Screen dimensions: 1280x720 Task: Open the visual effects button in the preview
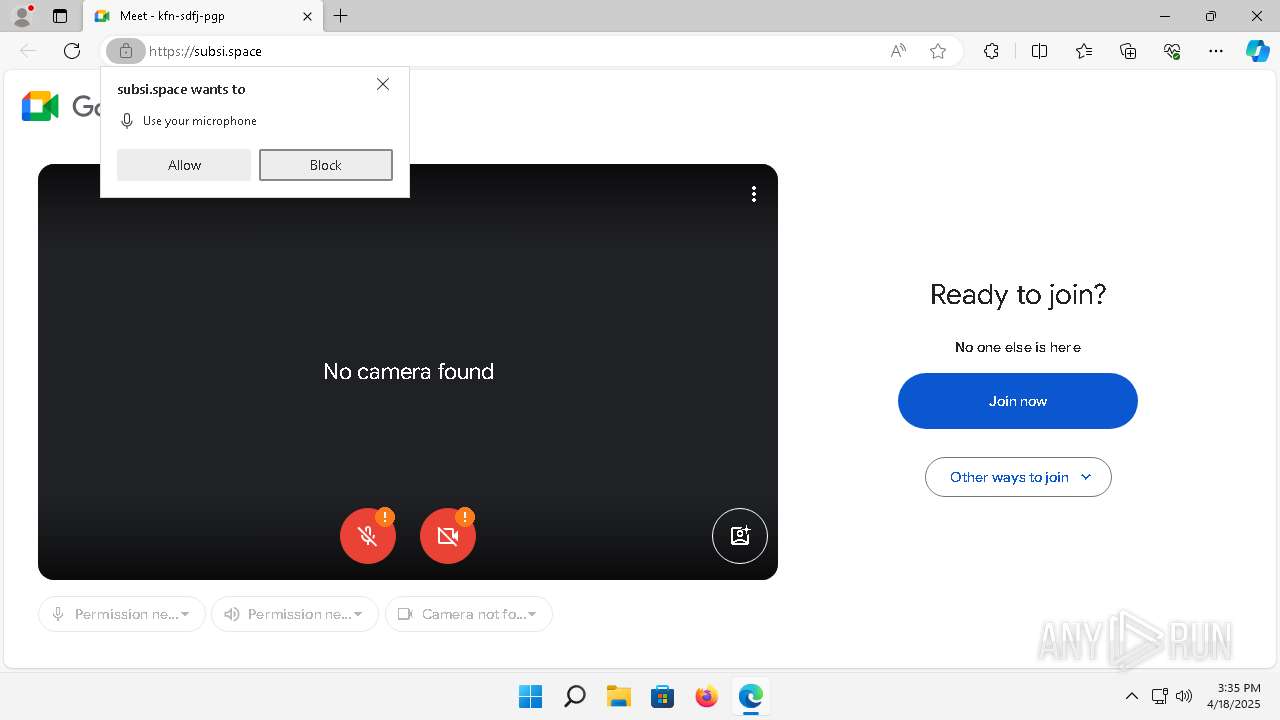[x=740, y=536]
